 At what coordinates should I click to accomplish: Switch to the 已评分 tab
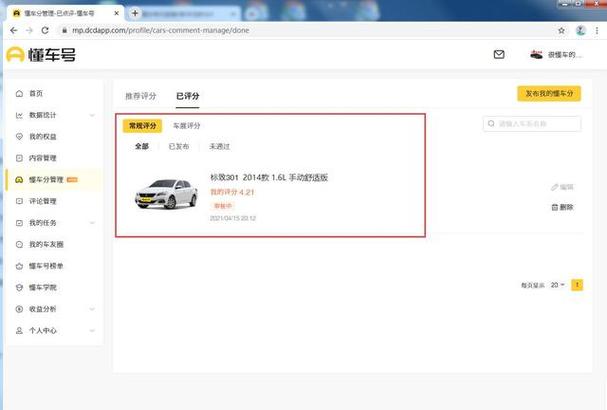point(188,96)
